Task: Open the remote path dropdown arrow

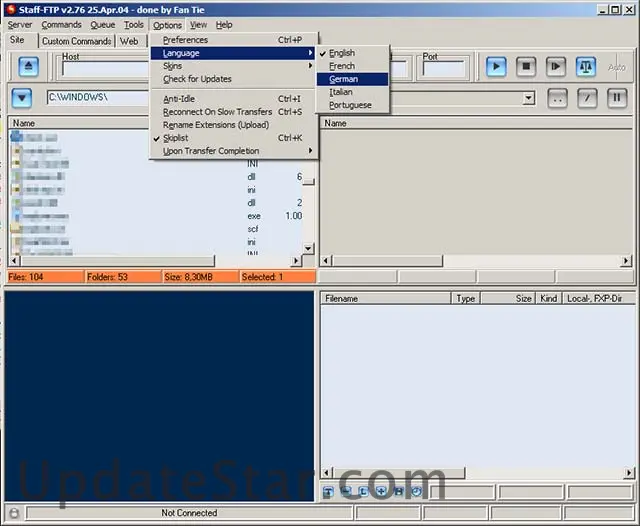Action: [529, 98]
